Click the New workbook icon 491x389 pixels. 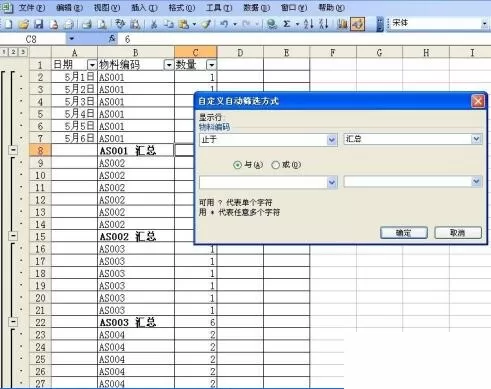tap(8, 24)
